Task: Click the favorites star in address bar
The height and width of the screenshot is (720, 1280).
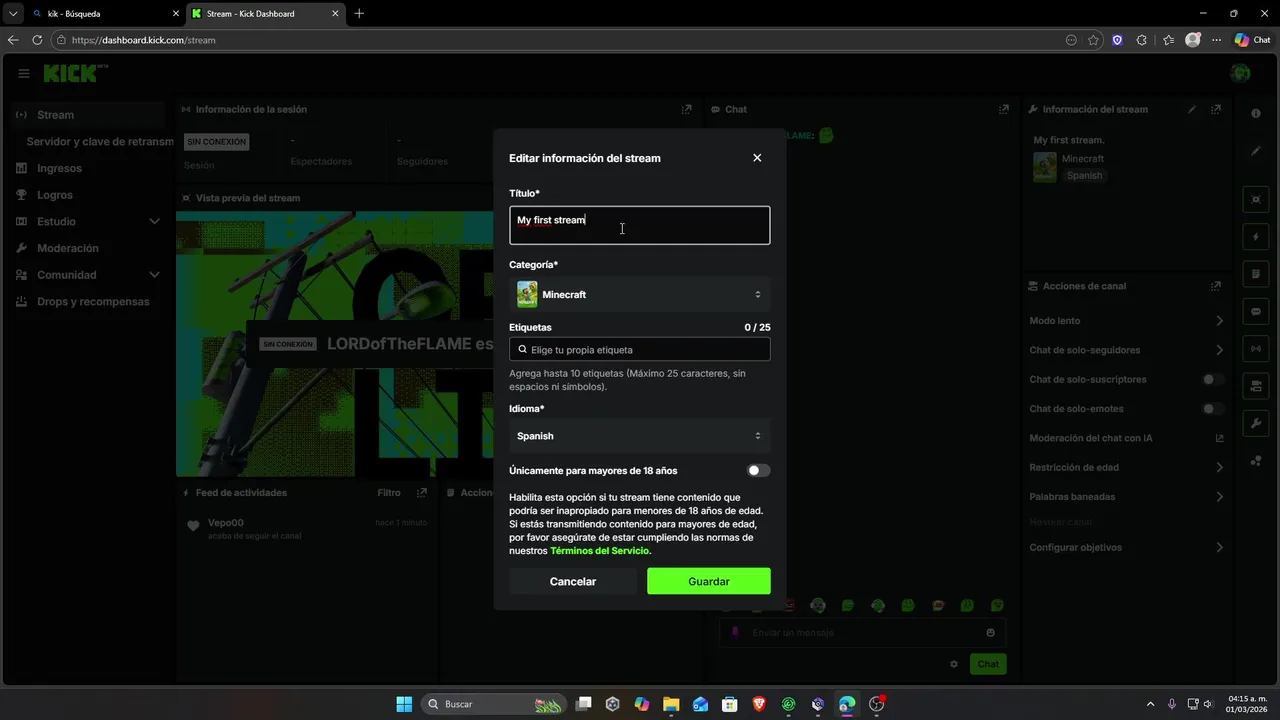Action: tap(1093, 40)
